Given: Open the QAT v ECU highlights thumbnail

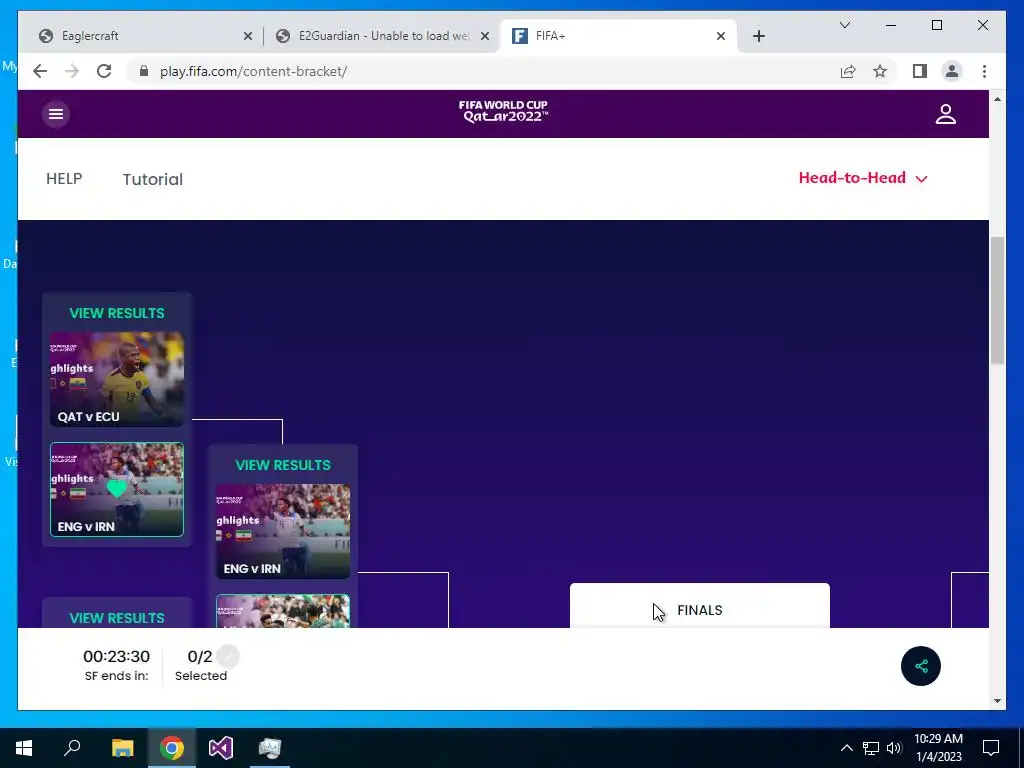Looking at the screenshot, I should click(117, 379).
